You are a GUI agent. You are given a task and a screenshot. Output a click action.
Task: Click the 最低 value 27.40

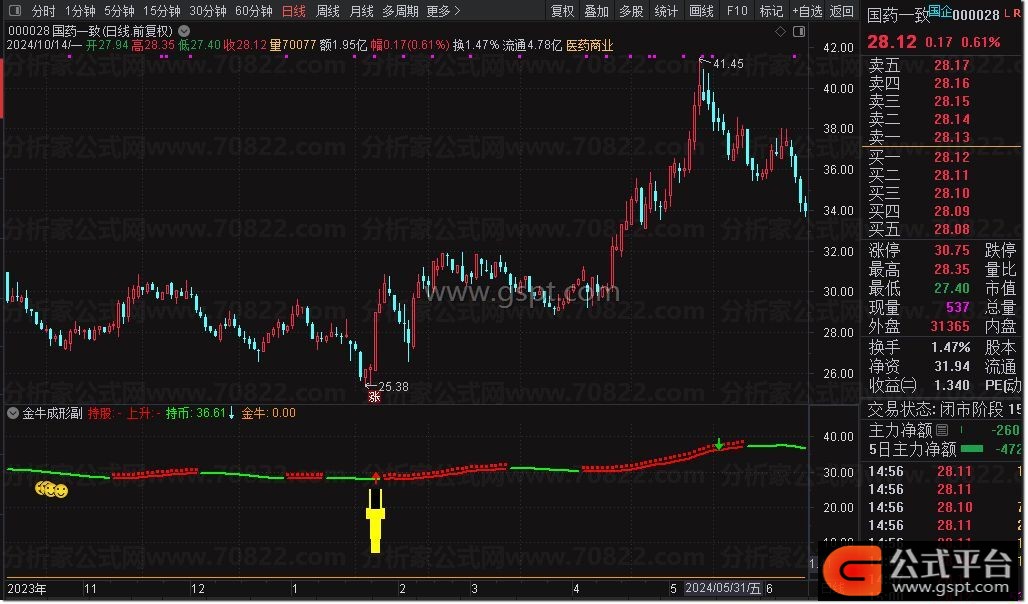tap(951, 288)
